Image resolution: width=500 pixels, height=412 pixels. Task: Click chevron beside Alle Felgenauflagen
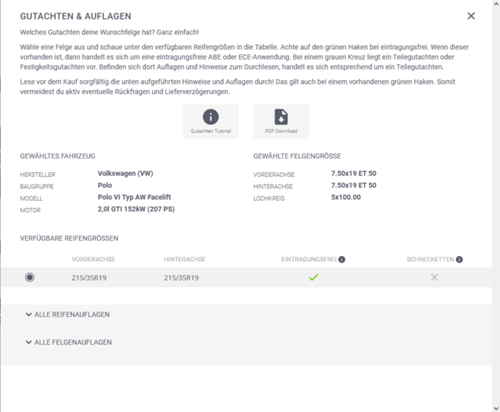pos(29,342)
